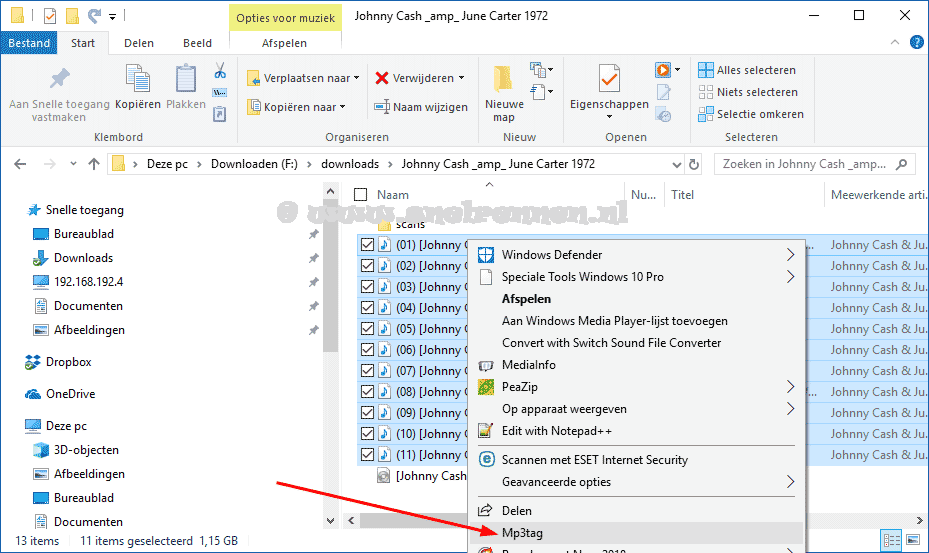This screenshot has width=929, height=553.
Task: Switch to large icons view in status bar
Action: pos(913,540)
